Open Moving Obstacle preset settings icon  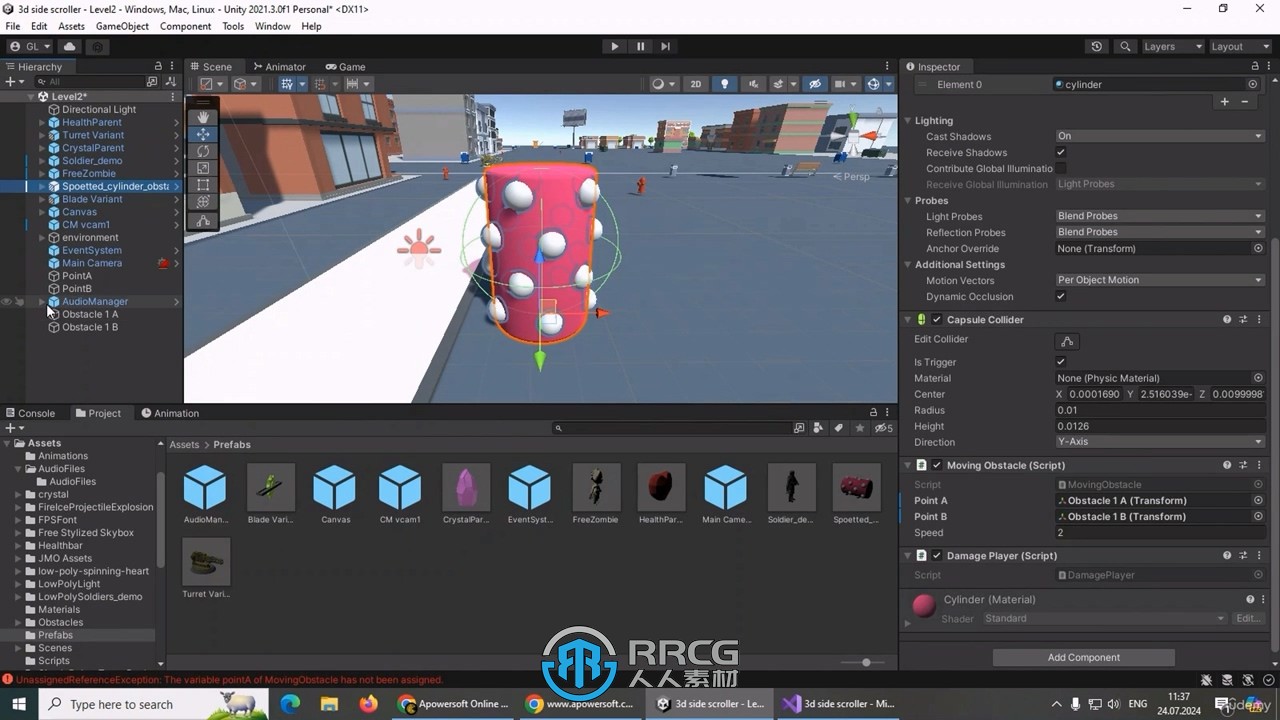tap(1243, 465)
